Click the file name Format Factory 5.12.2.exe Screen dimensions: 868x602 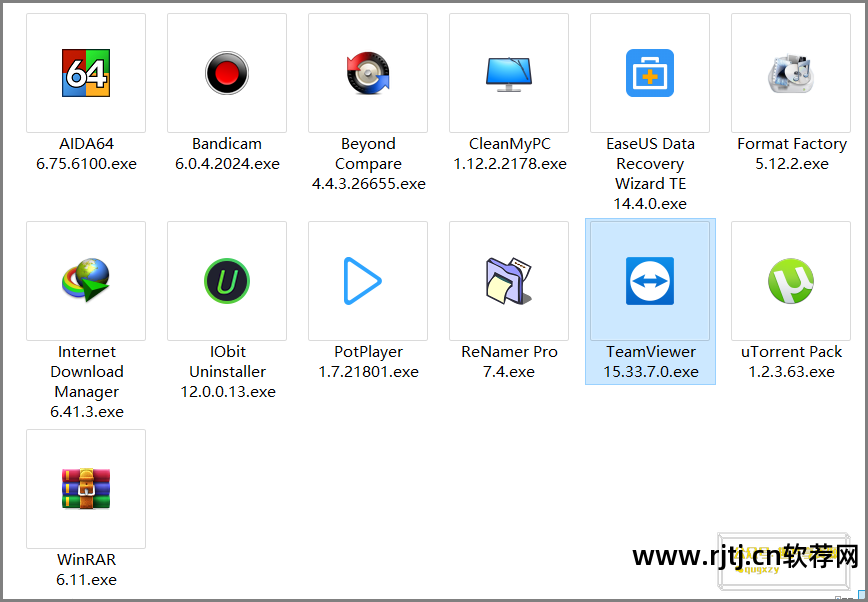point(792,153)
